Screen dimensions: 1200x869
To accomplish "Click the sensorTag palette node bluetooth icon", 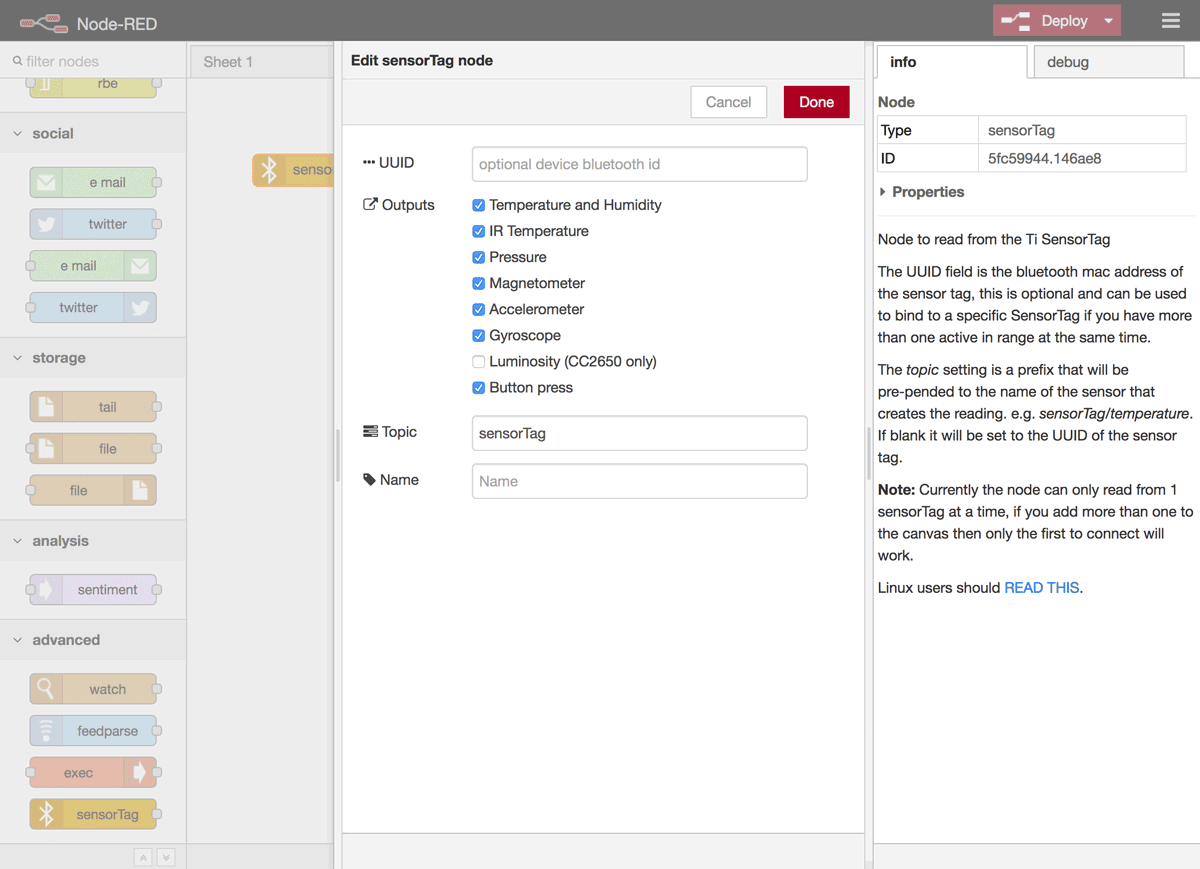I will click(46, 815).
